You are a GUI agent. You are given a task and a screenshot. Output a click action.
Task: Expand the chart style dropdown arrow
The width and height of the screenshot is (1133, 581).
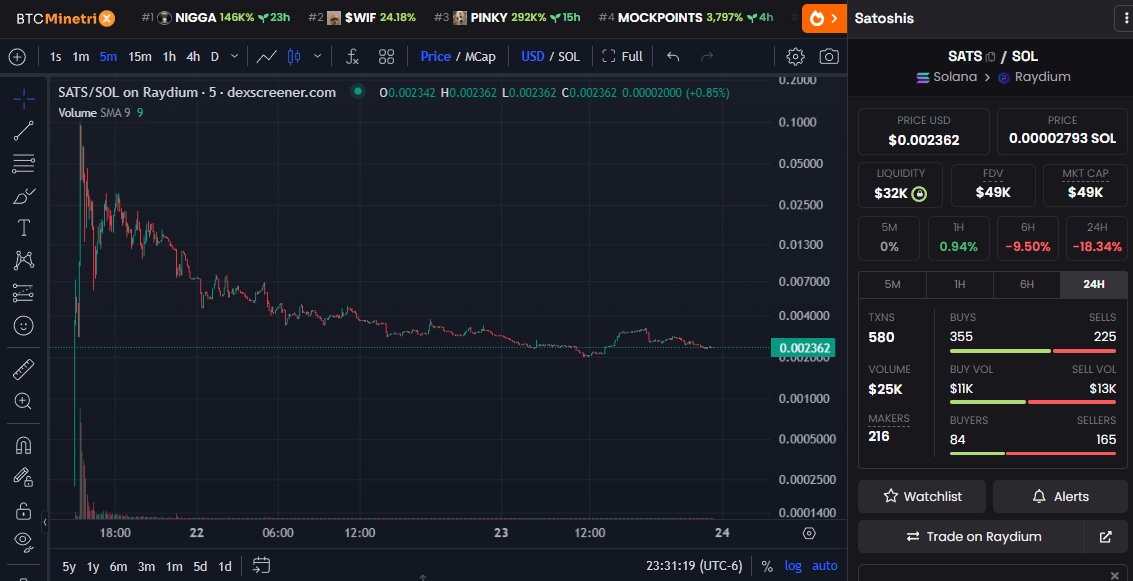pos(317,56)
